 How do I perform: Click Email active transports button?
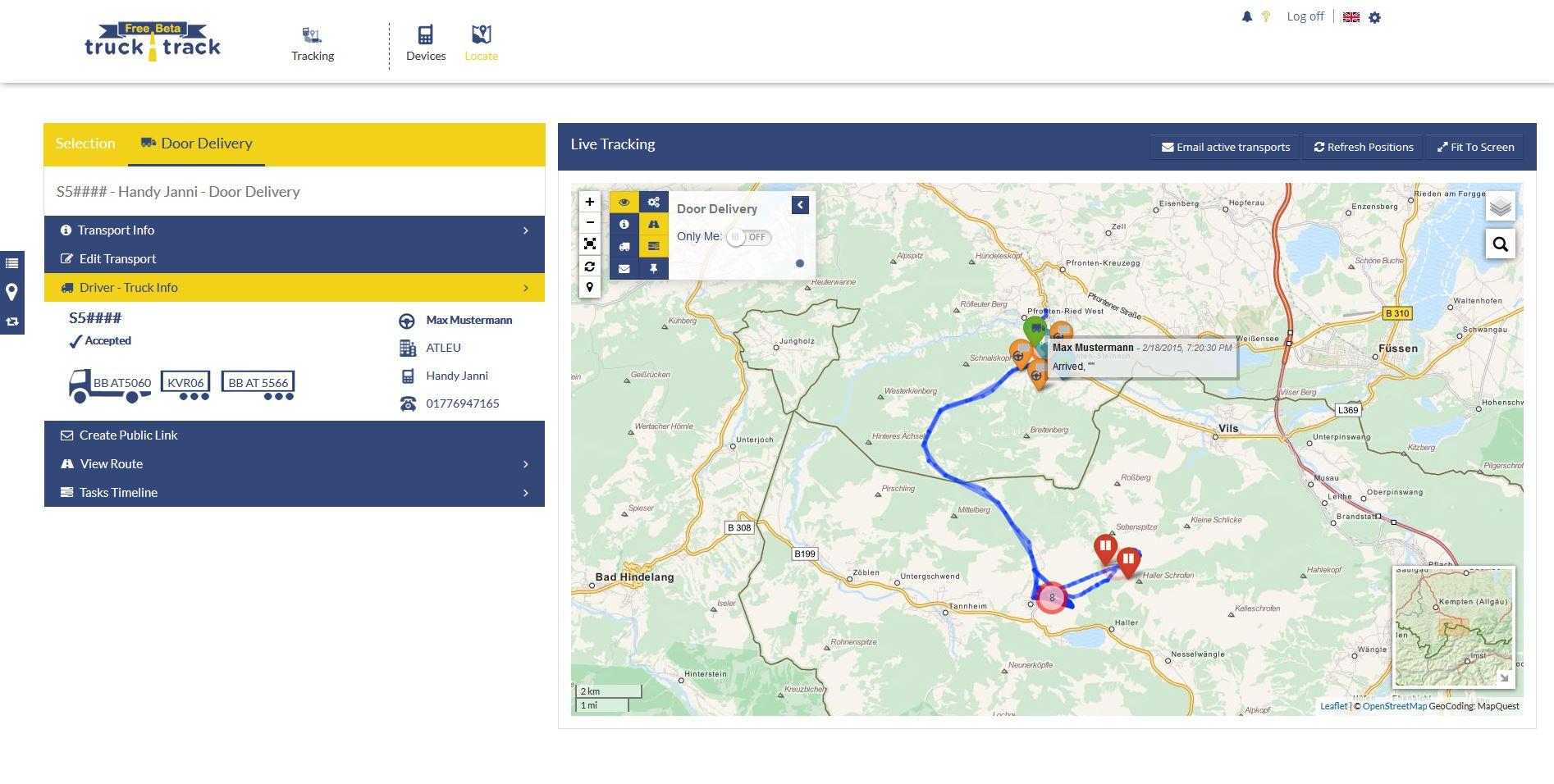[1226, 148]
